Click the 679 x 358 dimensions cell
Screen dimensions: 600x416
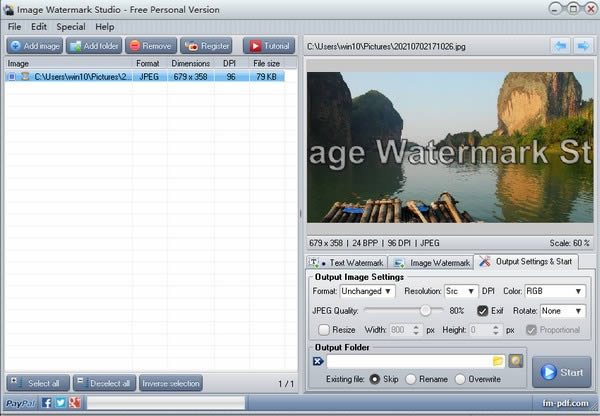[190, 77]
